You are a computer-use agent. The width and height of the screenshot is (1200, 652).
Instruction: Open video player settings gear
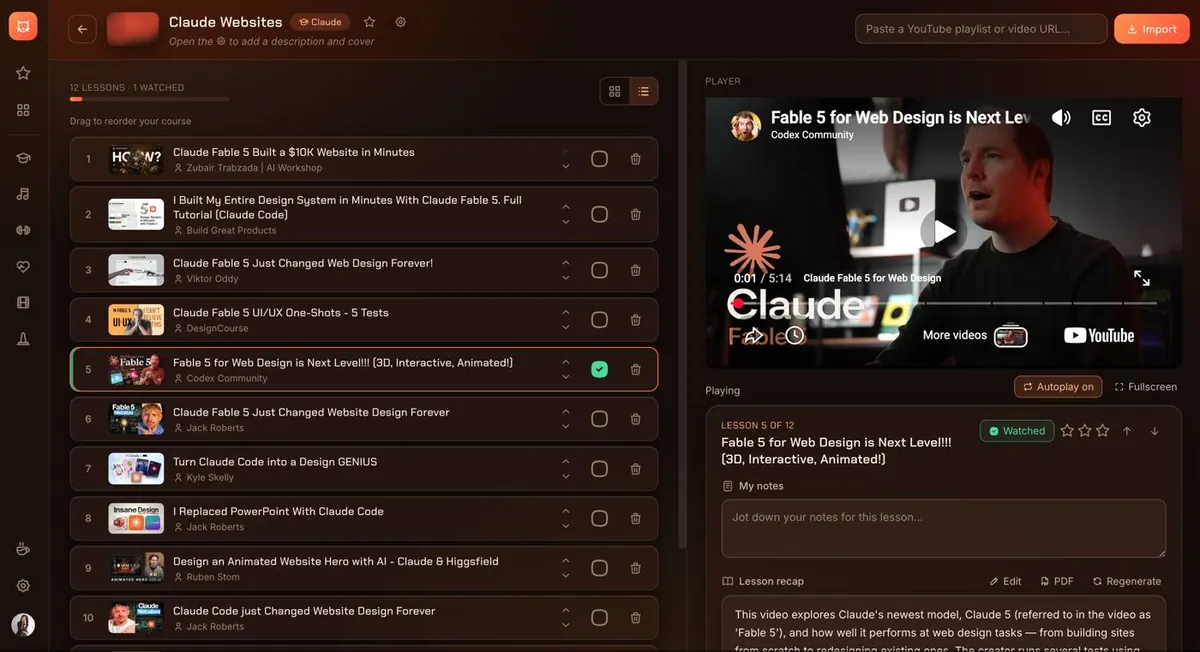pos(1142,118)
